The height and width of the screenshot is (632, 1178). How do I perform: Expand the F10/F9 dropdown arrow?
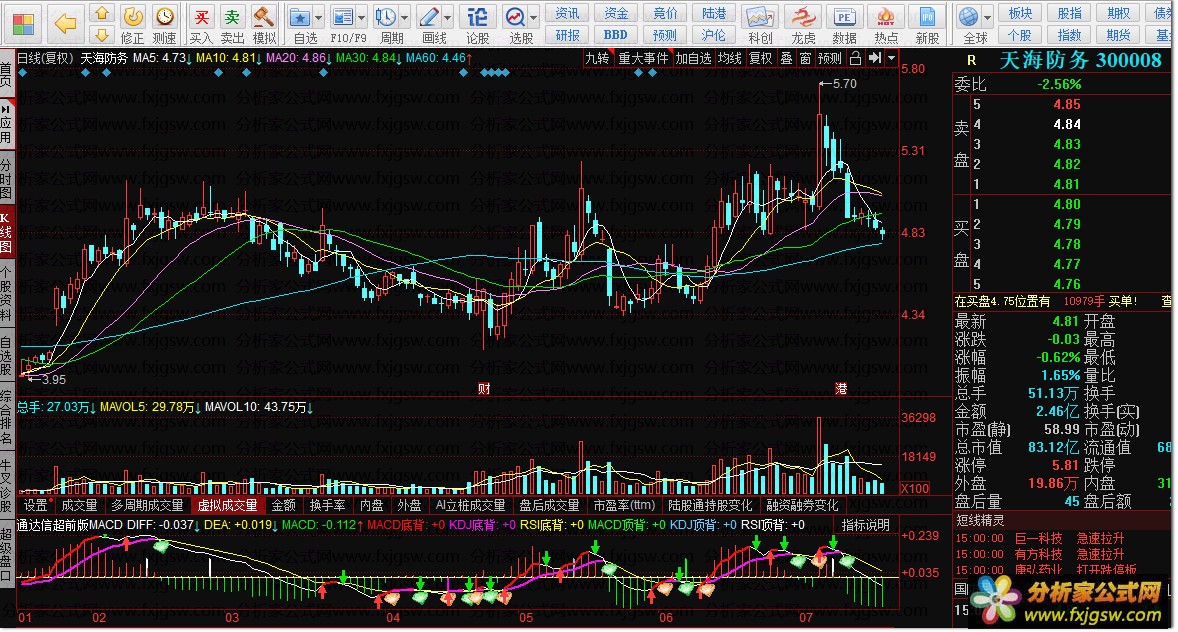(x=362, y=17)
